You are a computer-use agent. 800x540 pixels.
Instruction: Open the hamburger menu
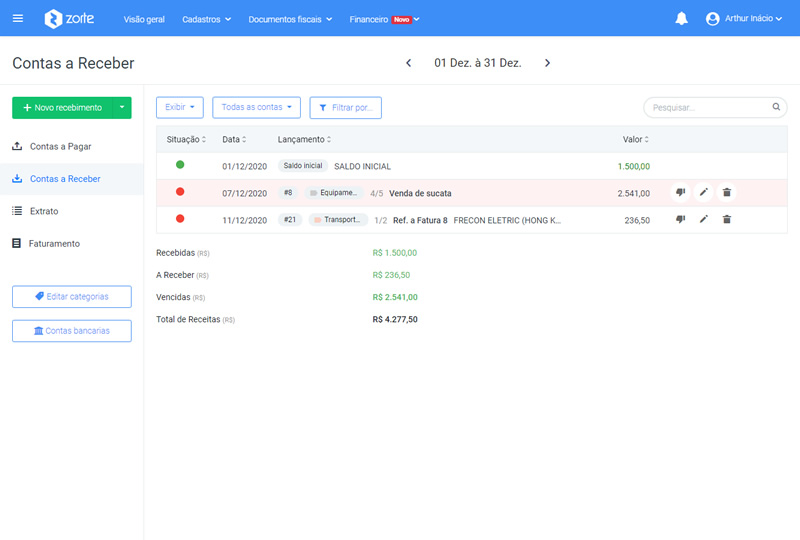click(18, 18)
